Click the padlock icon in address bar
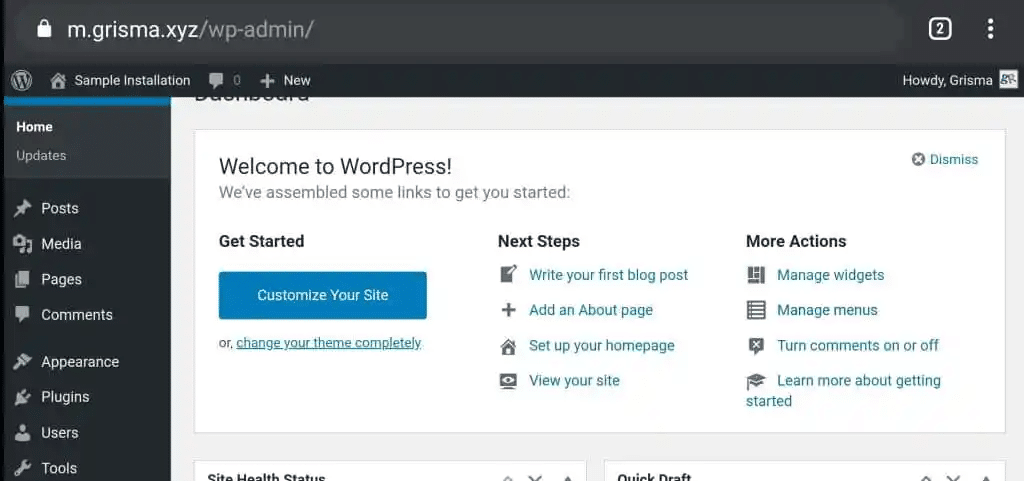This screenshot has height=481, width=1024. (x=44, y=28)
